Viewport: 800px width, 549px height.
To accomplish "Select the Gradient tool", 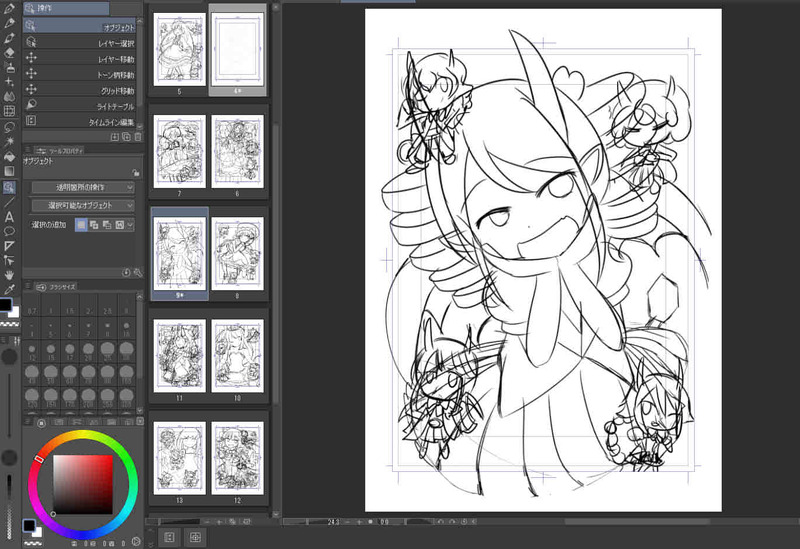I will (x=9, y=171).
